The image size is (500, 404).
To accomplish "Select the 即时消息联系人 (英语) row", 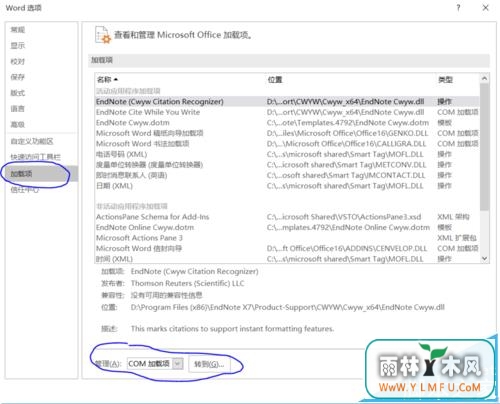I will point(287,175).
